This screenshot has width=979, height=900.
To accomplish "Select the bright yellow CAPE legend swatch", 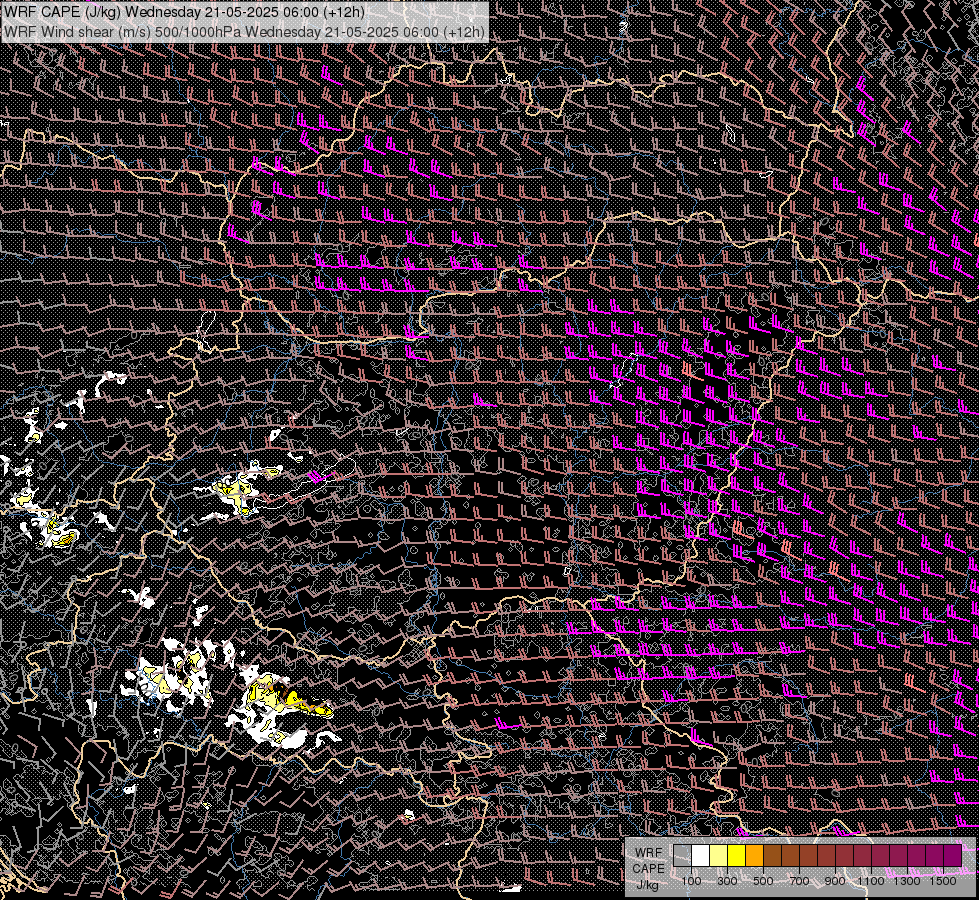I will pos(737,855).
